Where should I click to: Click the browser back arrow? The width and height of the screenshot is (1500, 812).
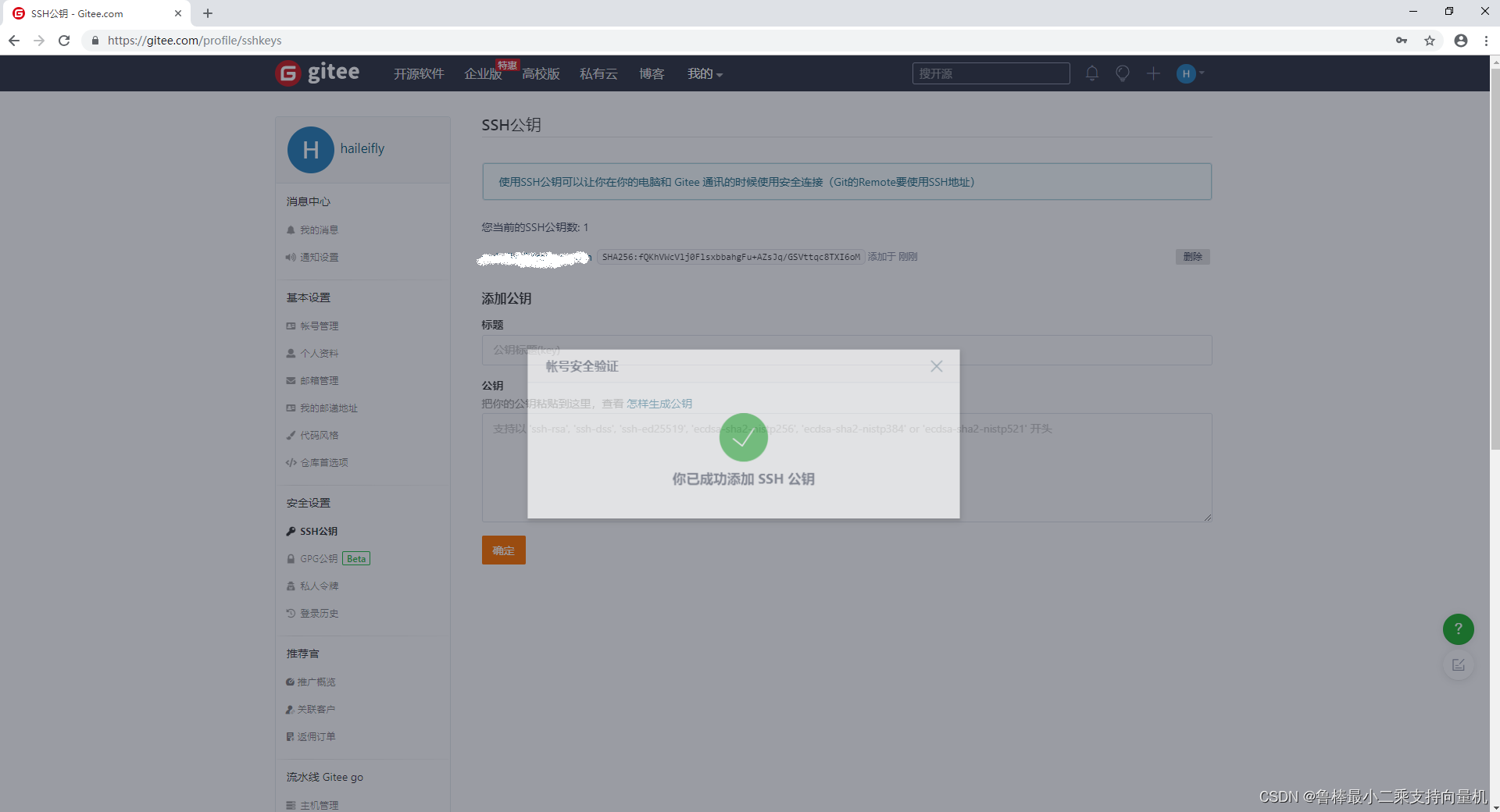point(14,41)
